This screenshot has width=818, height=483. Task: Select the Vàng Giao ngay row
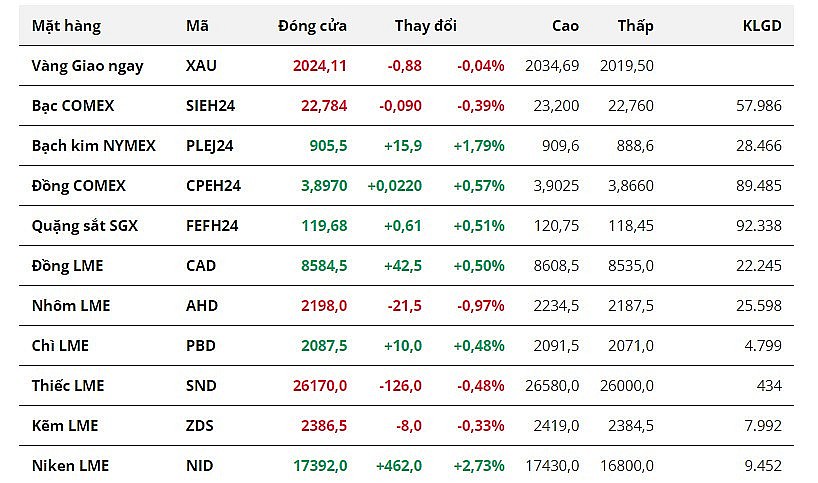[87, 66]
